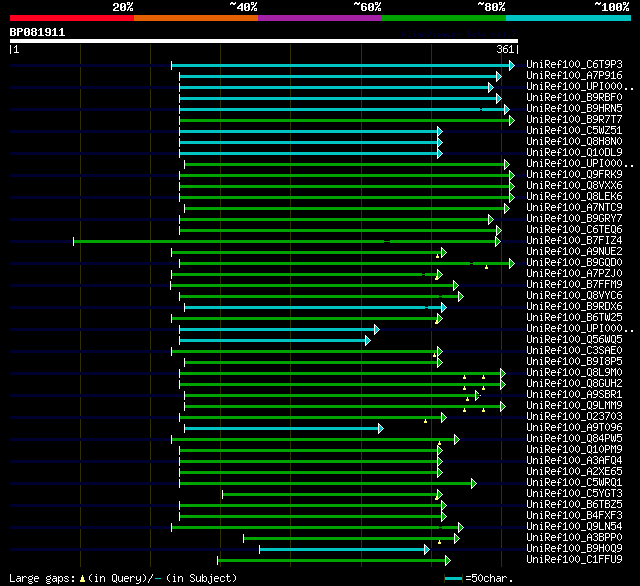Click the UniRef100_Q8VYC6 label

click(x=574, y=296)
